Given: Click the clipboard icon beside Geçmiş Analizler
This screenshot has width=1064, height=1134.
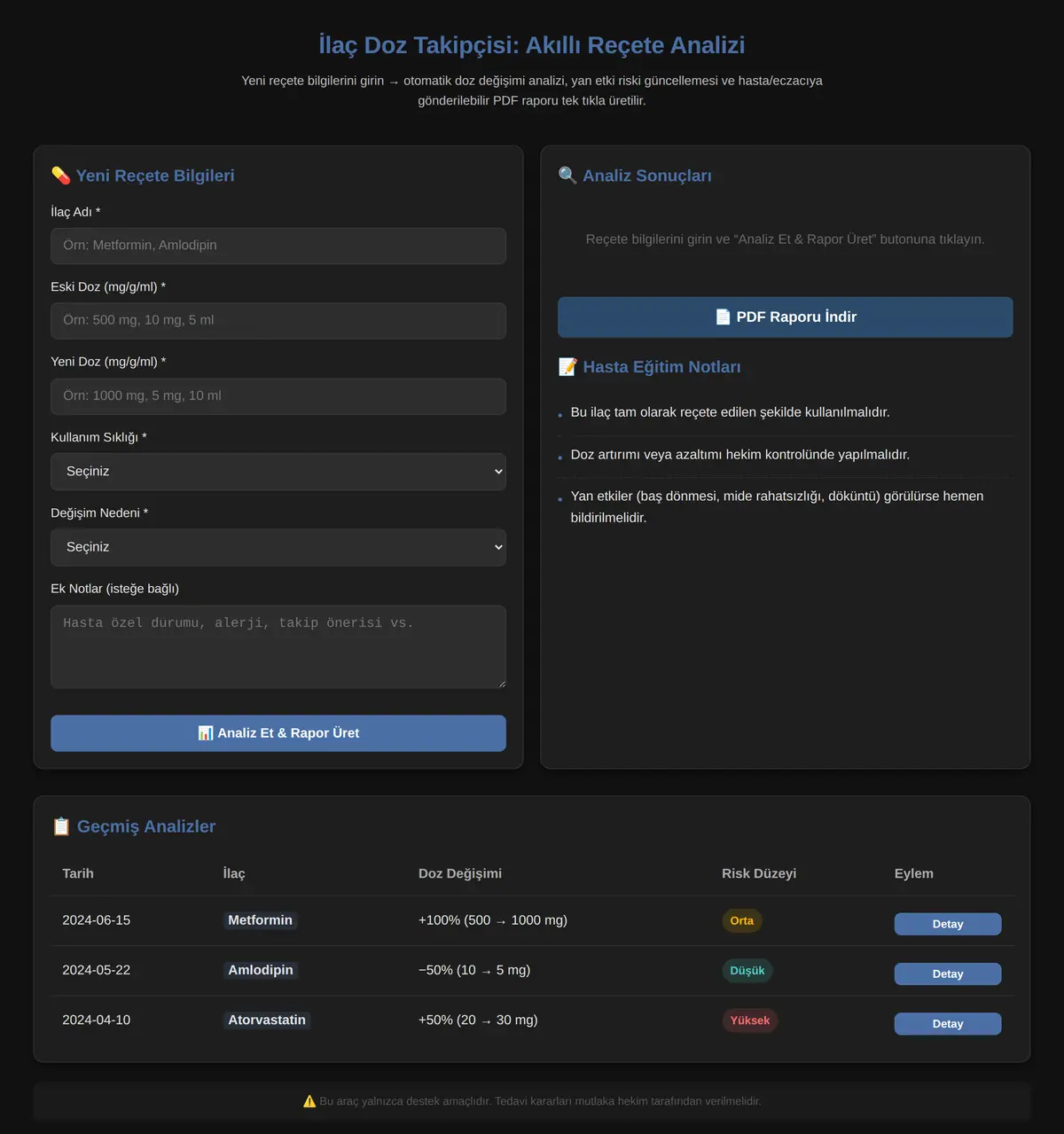Looking at the screenshot, I should click(61, 826).
